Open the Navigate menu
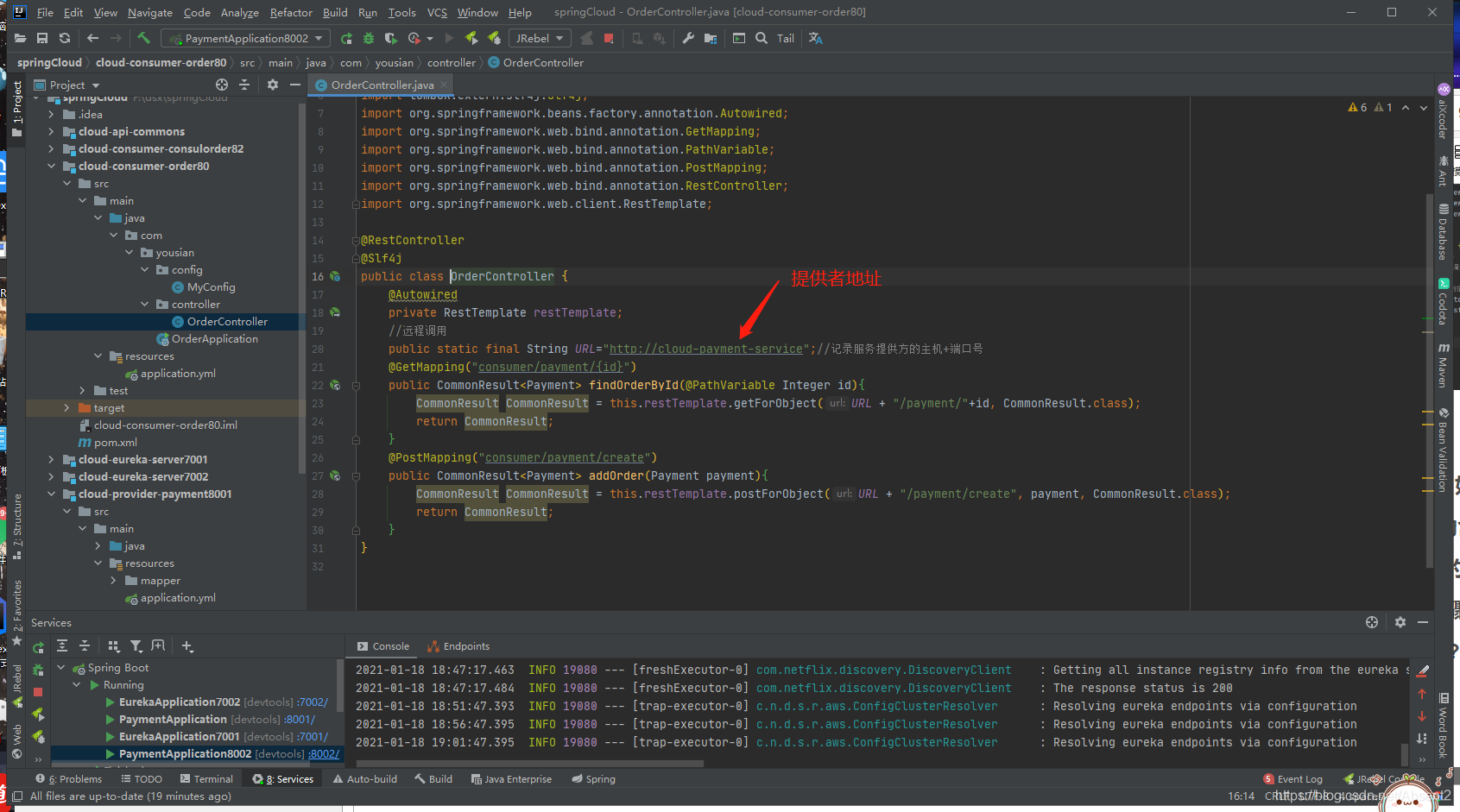1460x812 pixels. point(150,12)
